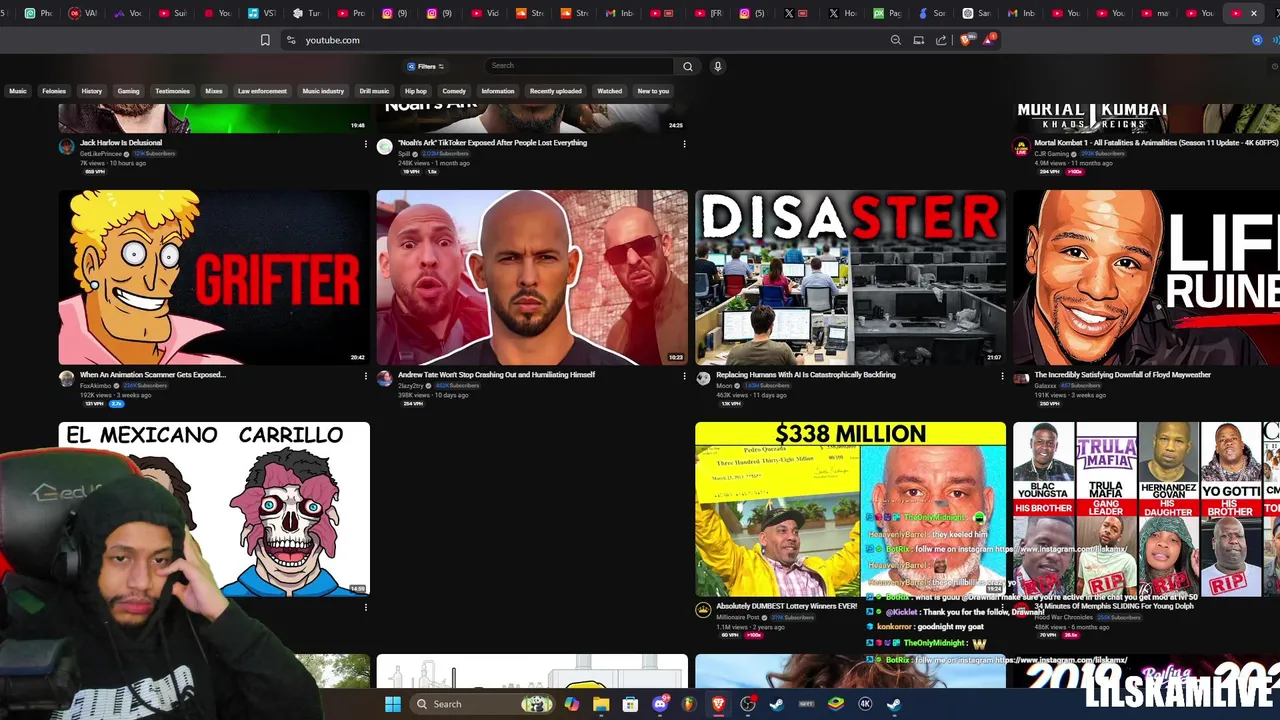Open the Filters button next to search
Viewport: 1280px width, 720px height.
pos(425,66)
